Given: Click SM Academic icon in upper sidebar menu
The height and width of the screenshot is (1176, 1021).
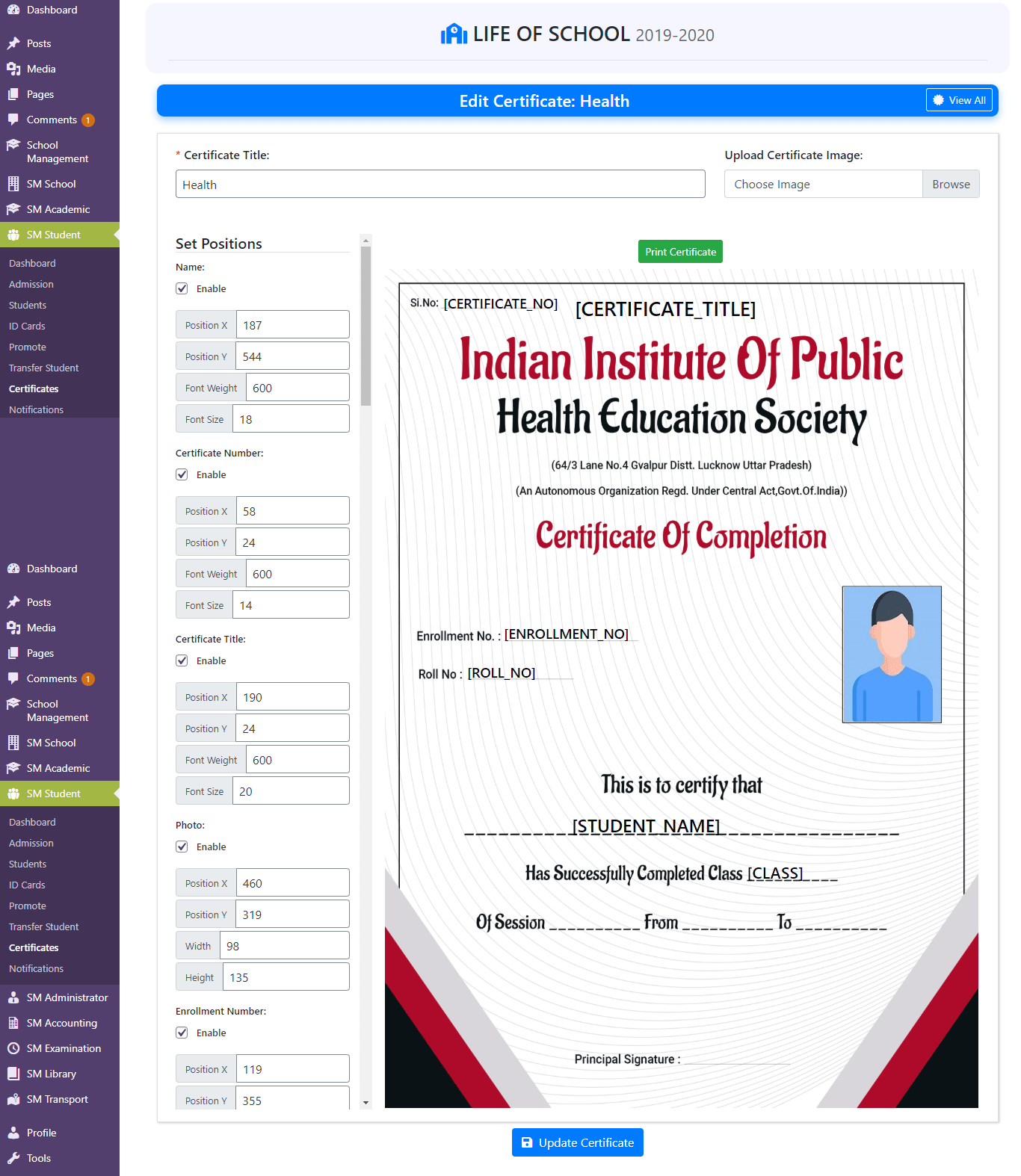Looking at the screenshot, I should click(x=13, y=209).
